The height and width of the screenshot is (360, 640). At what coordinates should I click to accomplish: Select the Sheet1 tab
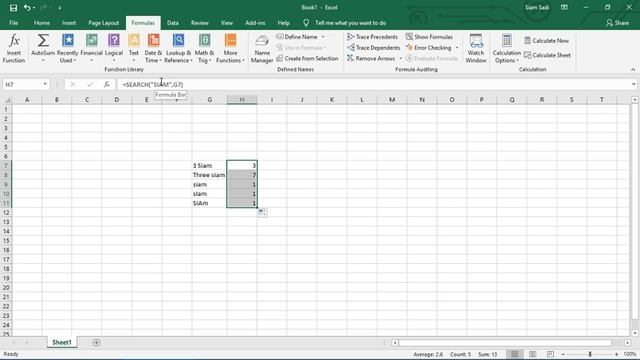[x=62, y=342]
